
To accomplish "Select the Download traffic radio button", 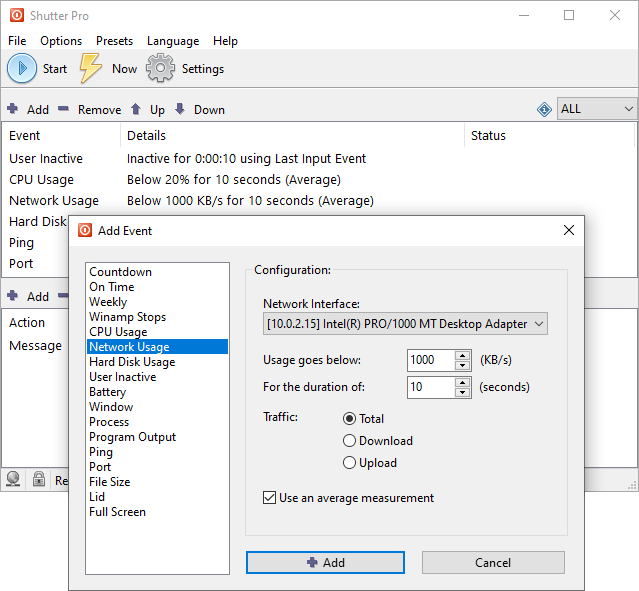I will tap(349, 441).
